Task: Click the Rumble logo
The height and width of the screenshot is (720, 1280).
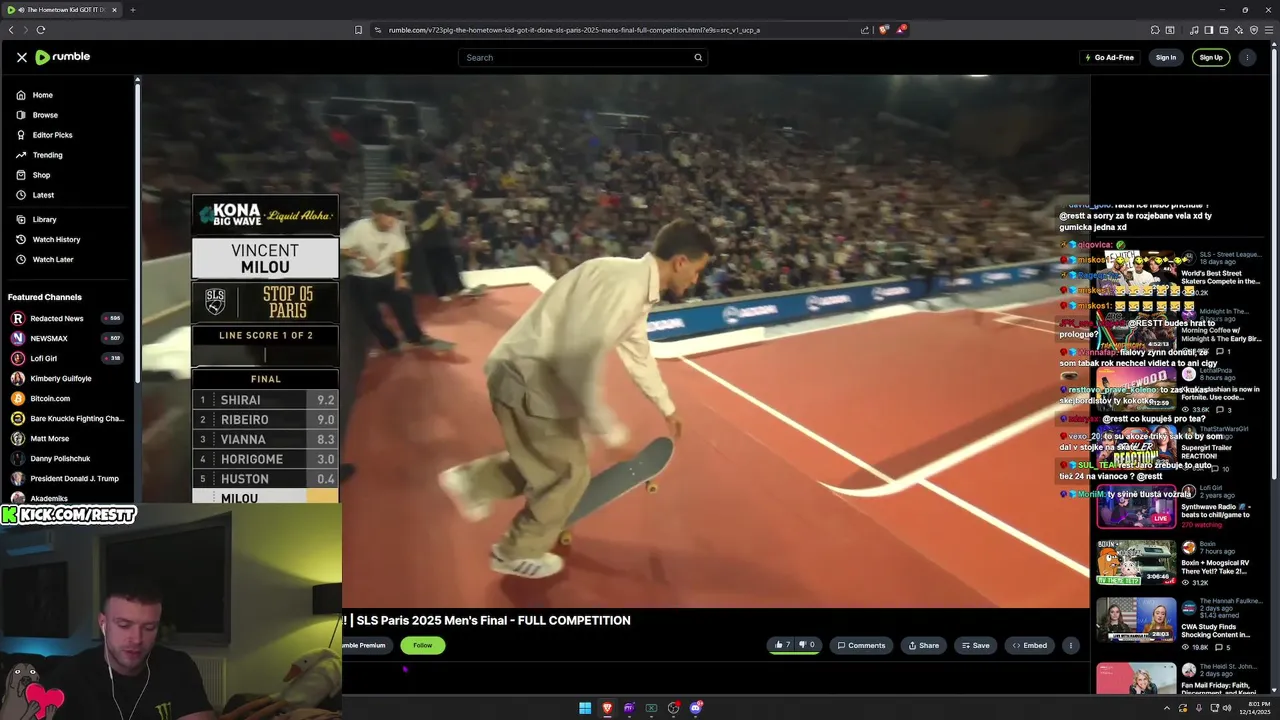Action: click(x=63, y=57)
